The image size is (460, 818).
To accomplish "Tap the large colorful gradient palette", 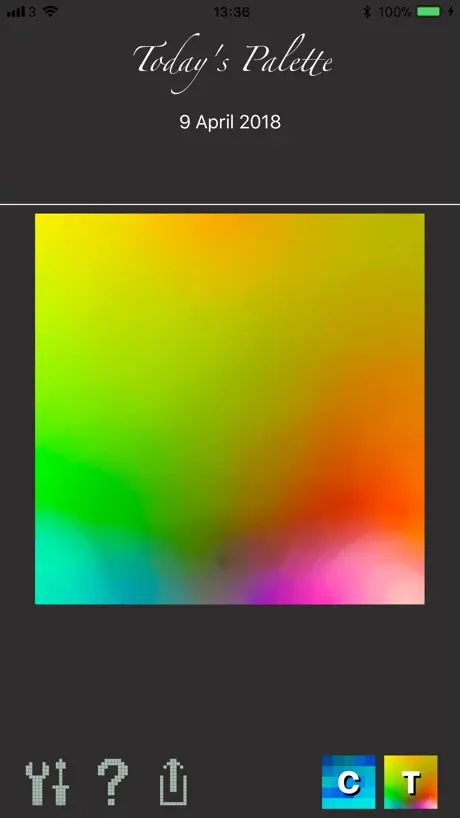I will [229, 408].
